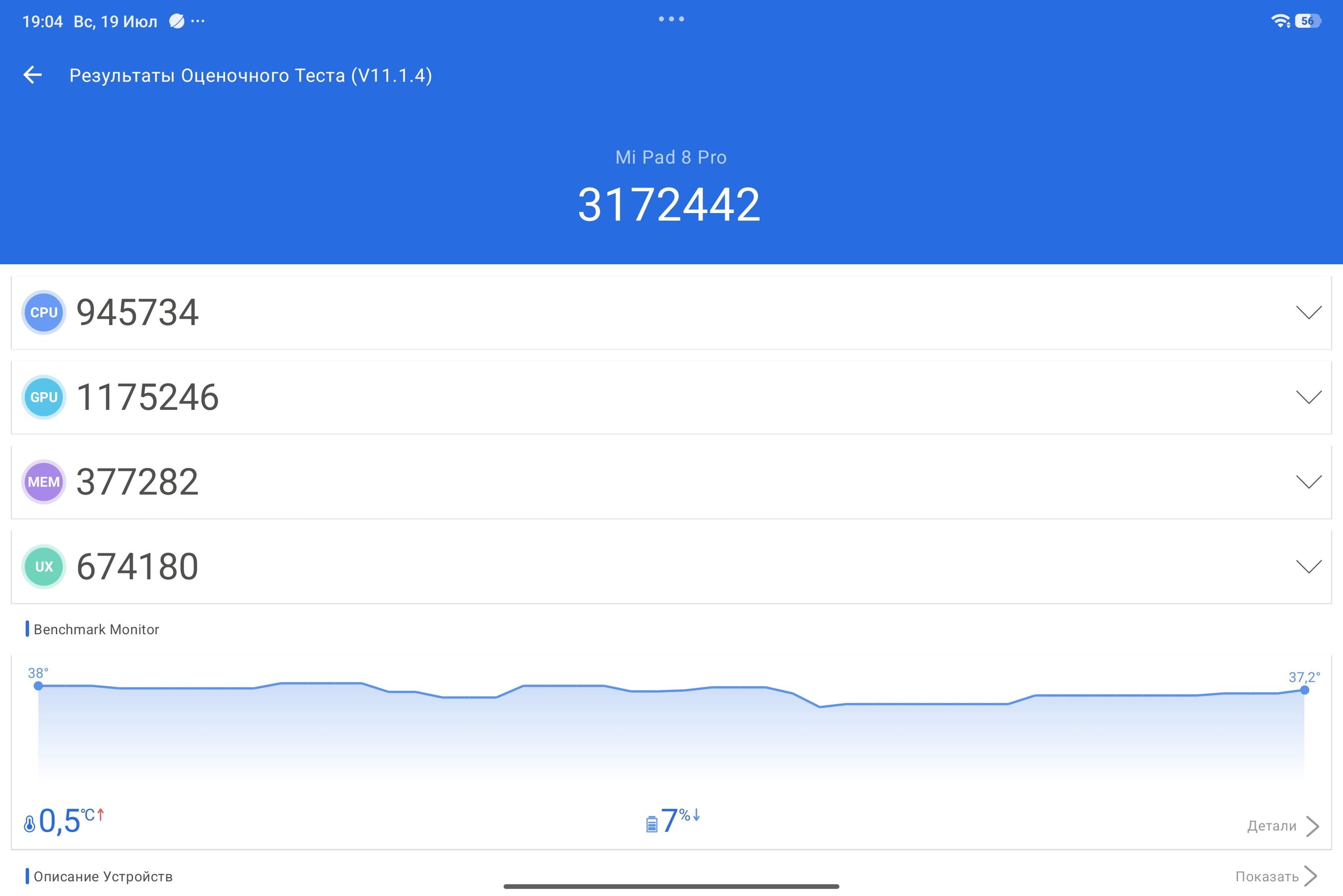Tap the 7% battery drop value
This screenshot has width=1343, height=896.
[x=681, y=820]
